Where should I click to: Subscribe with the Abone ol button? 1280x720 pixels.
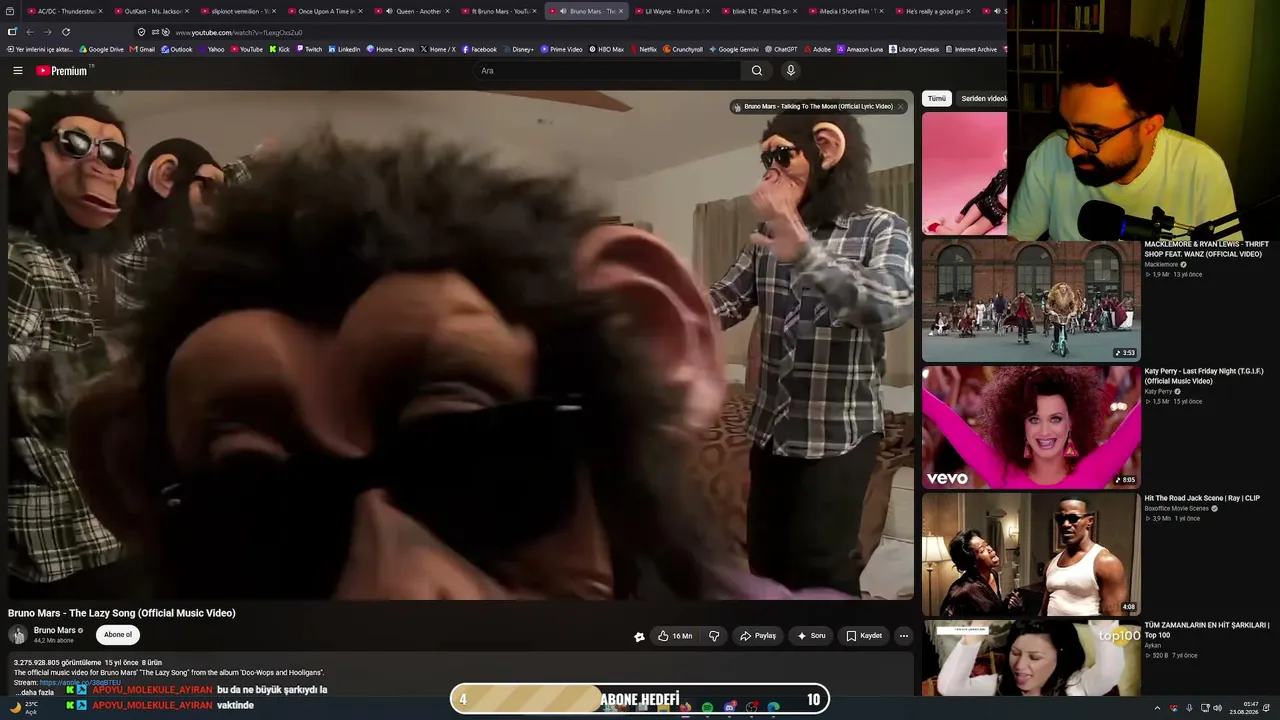coord(118,635)
